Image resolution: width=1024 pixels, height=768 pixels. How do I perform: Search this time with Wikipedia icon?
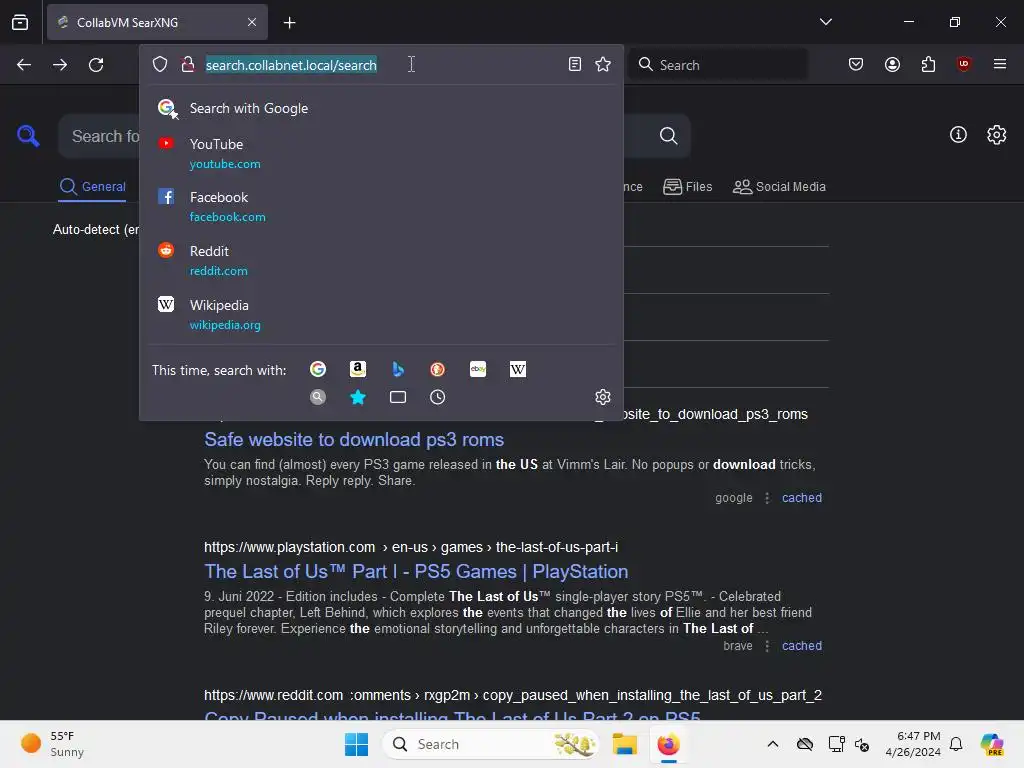tap(518, 370)
